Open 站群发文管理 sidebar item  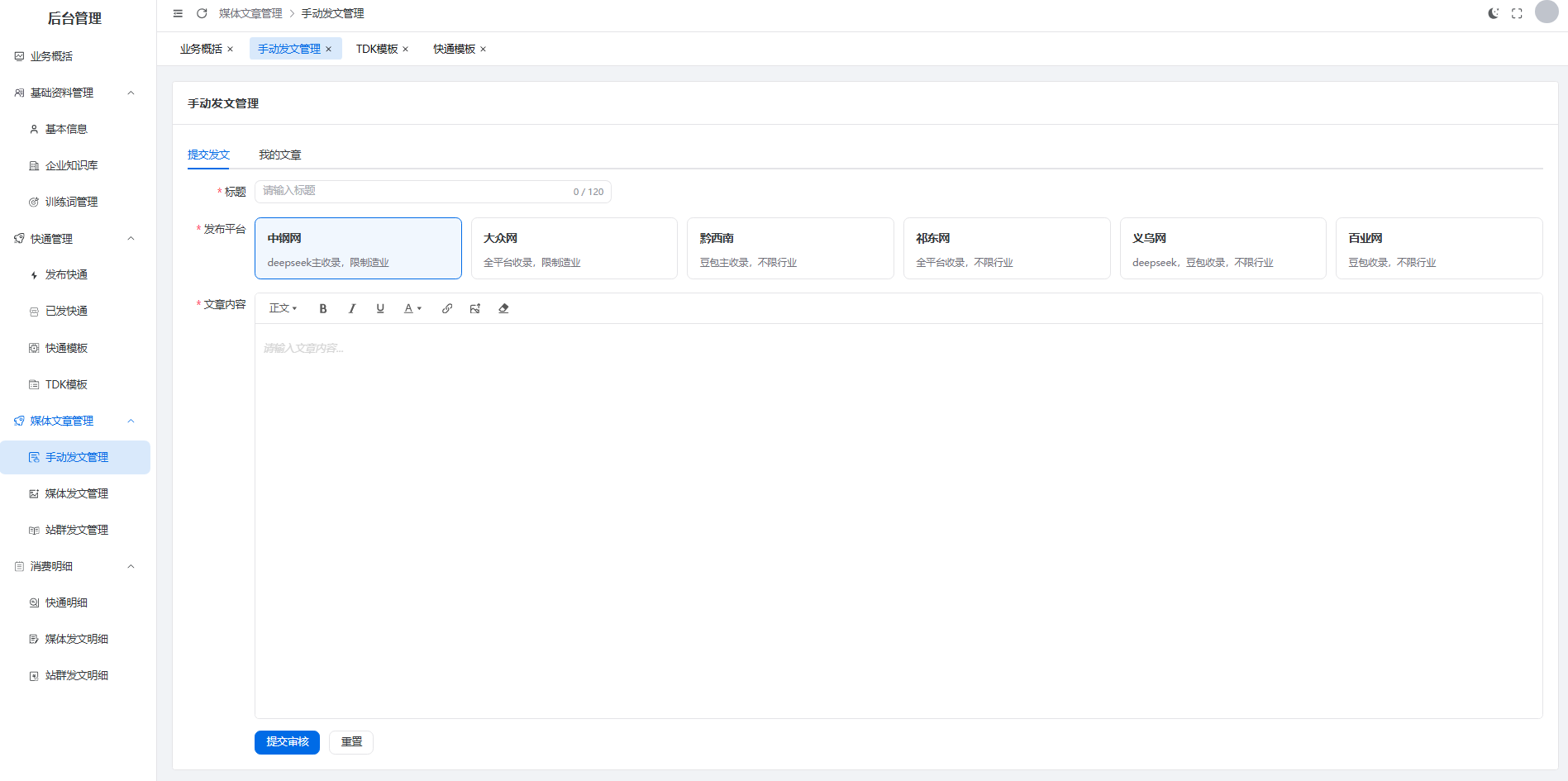pyautogui.click(x=75, y=530)
